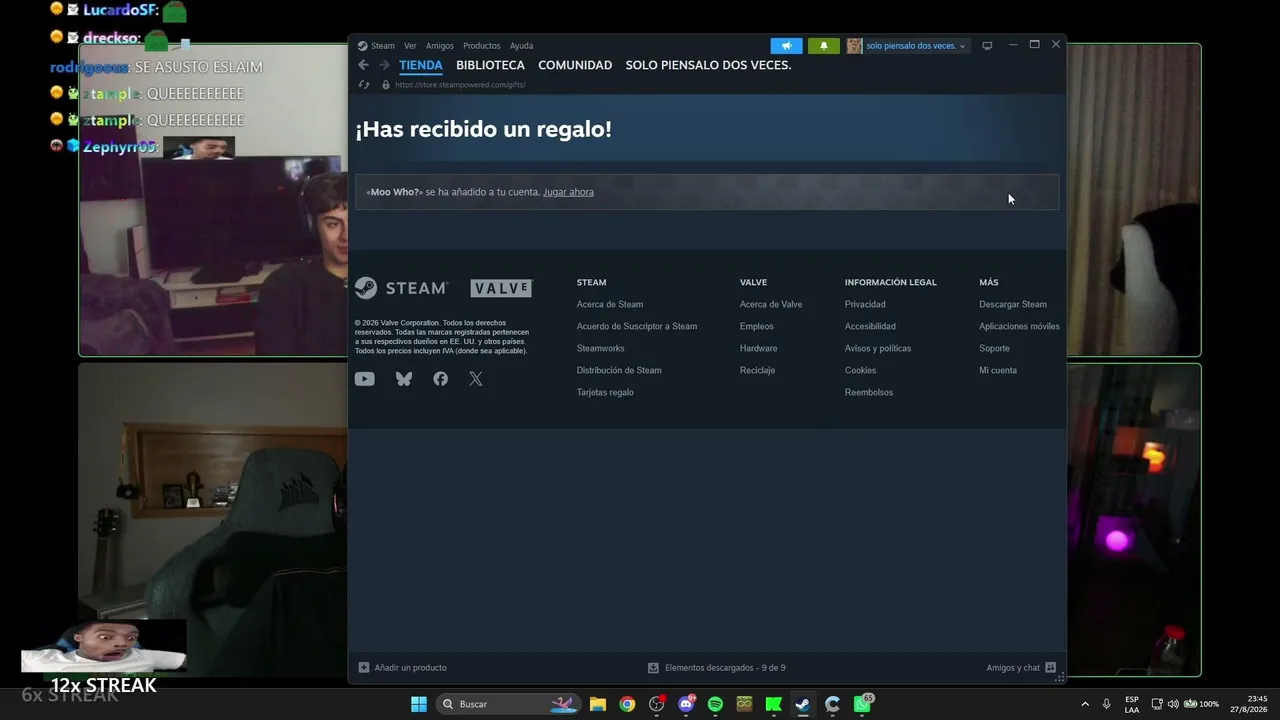The width and height of the screenshot is (1280, 720).
Task: Open the Tarjetas regalo link
Action: [x=605, y=392]
